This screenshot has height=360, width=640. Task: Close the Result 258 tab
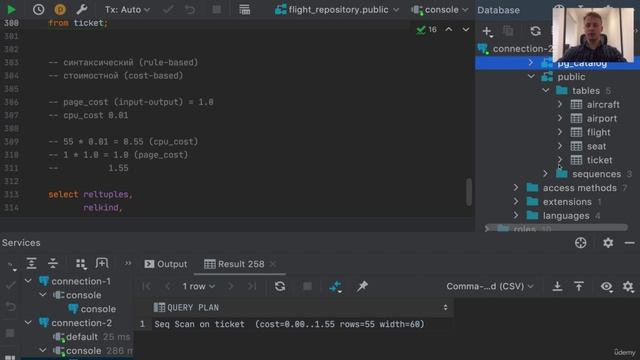point(273,264)
